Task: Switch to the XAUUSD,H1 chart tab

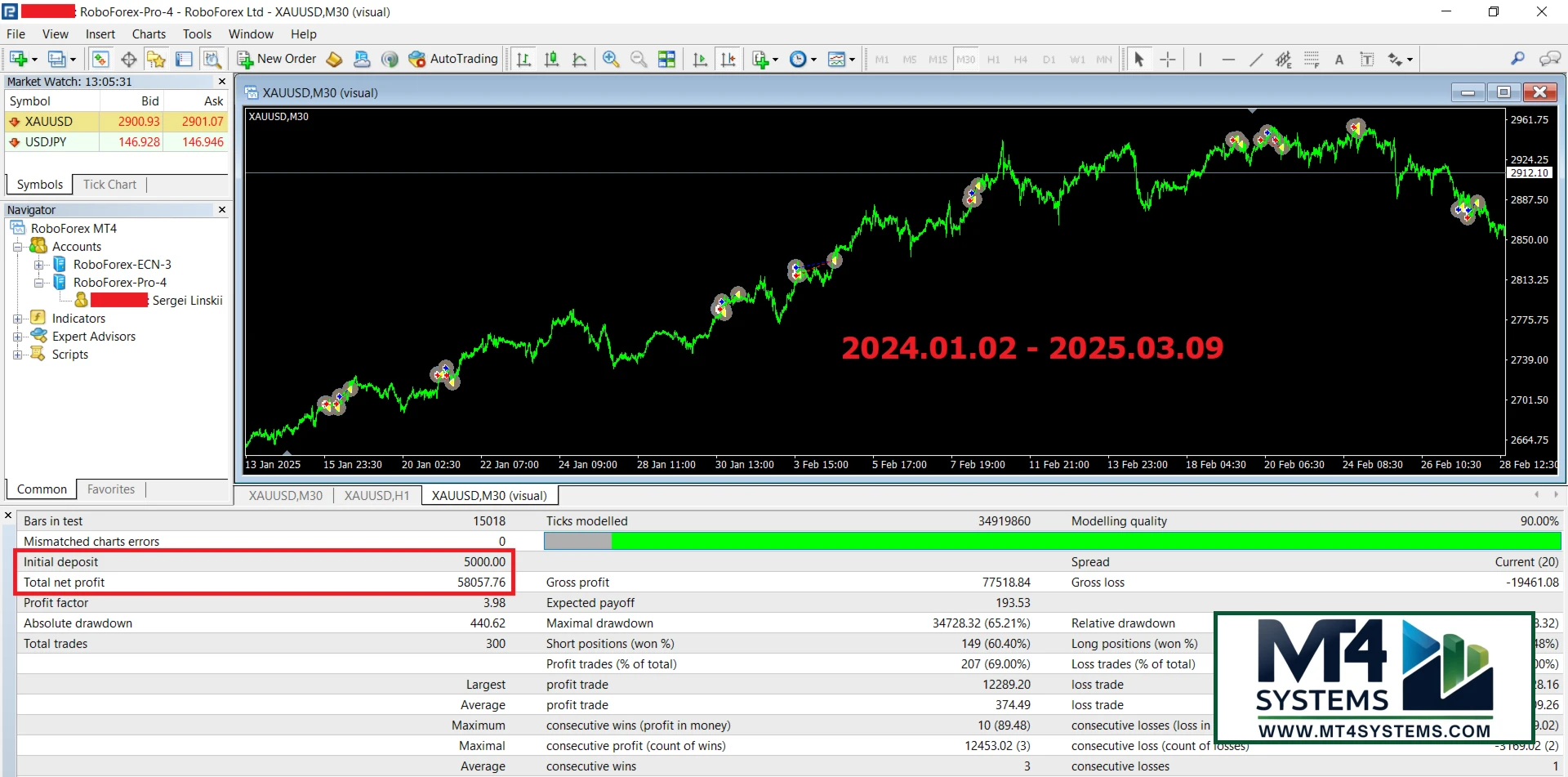Action: click(x=376, y=496)
